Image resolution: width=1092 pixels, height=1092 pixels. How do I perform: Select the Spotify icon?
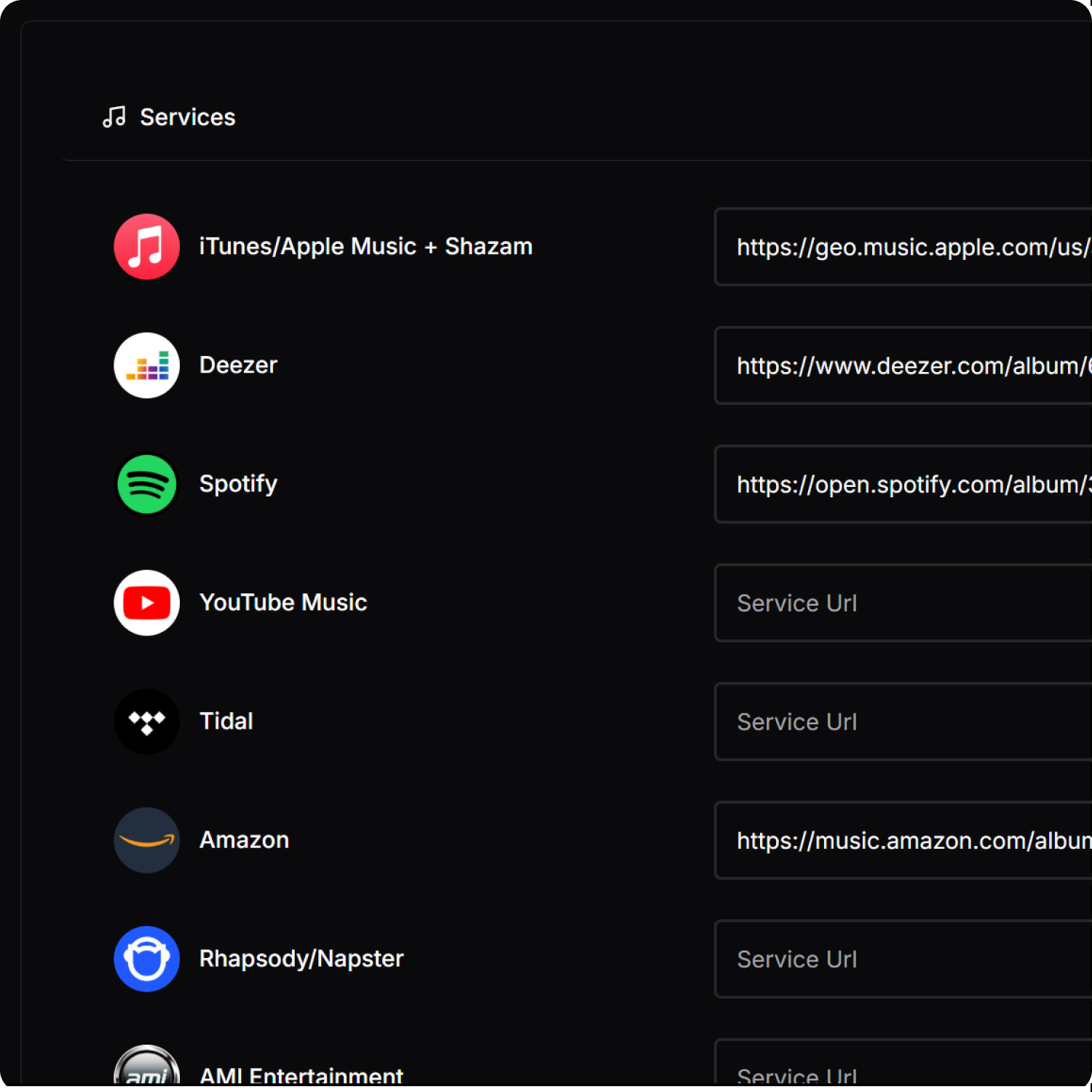[x=146, y=484]
